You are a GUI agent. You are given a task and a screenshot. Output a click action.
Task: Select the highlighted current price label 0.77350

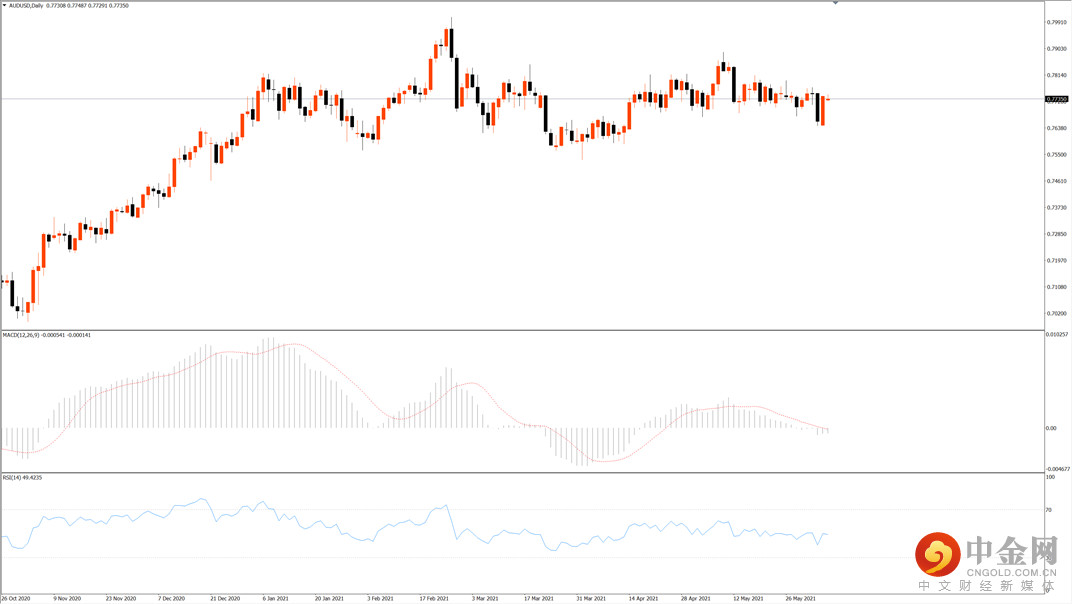(1056, 99)
